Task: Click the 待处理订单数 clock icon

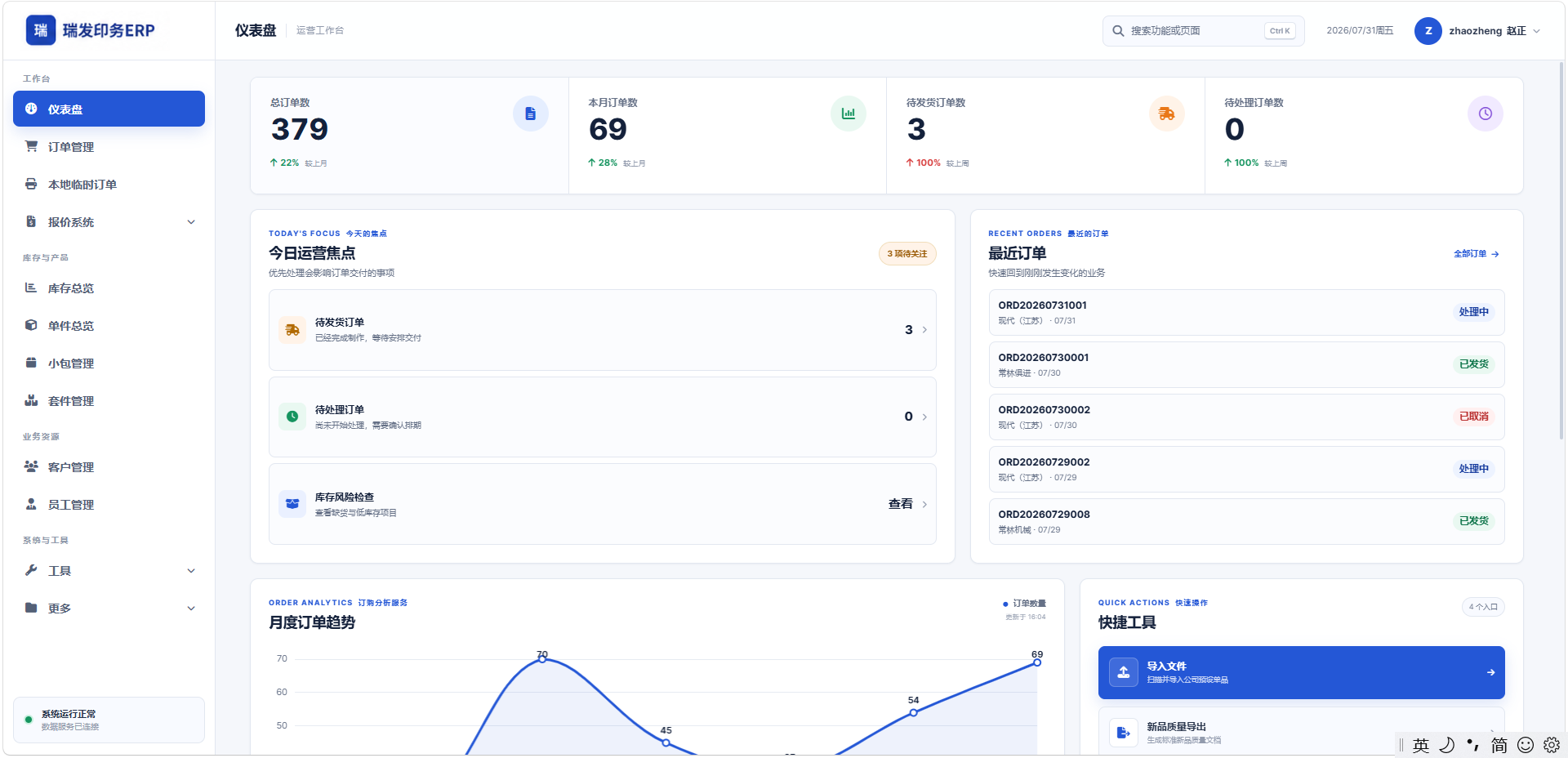Action: click(1485, 114)
